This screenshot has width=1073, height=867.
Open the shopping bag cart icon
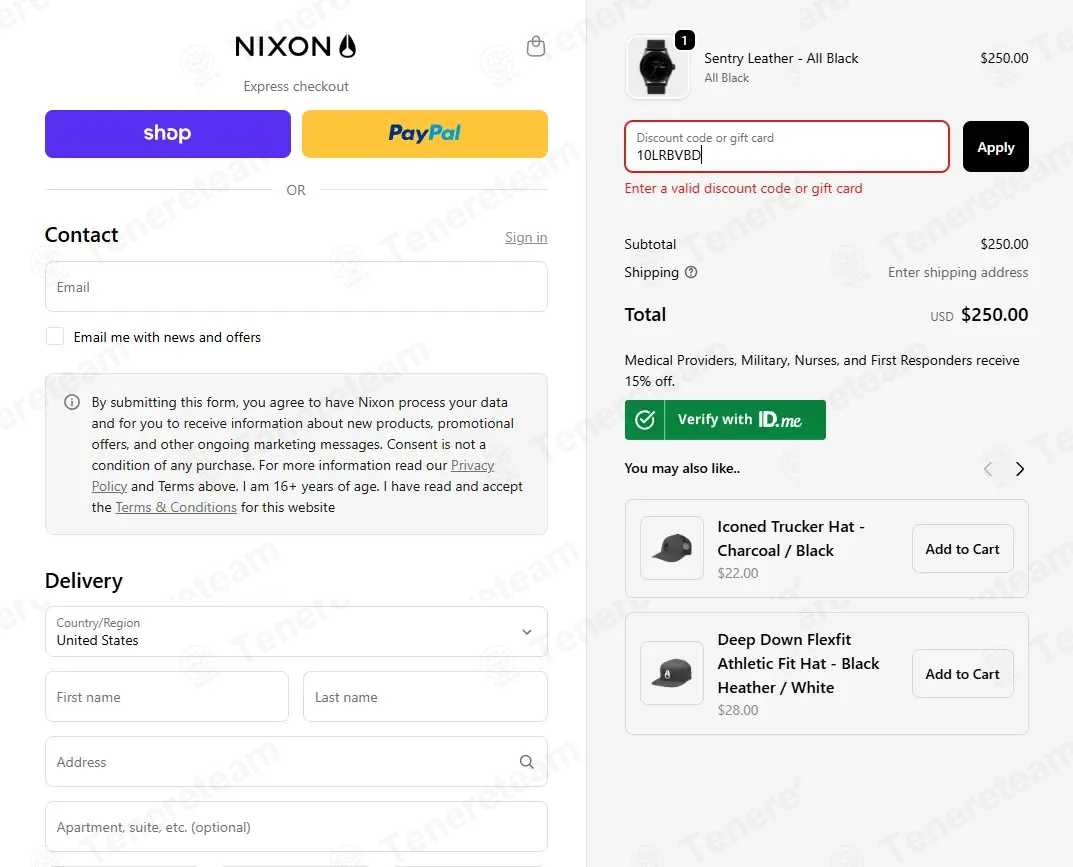(536, 46)
